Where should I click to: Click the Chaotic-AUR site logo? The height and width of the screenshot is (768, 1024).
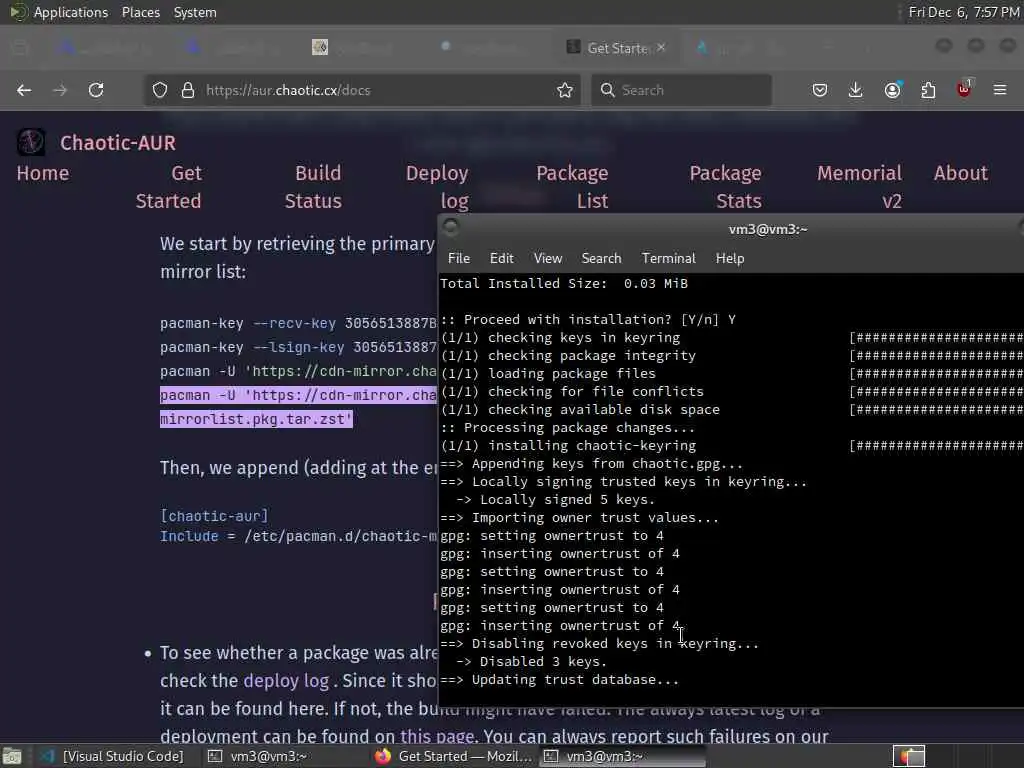31,142
